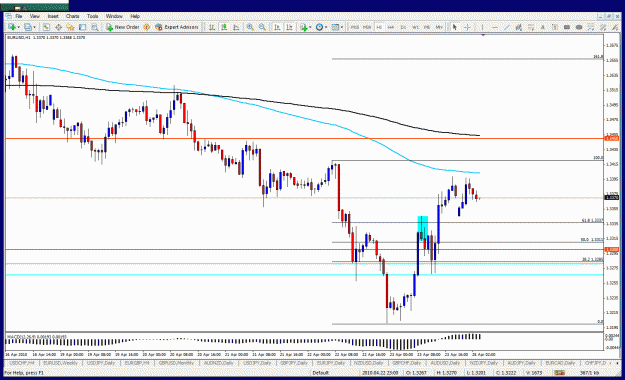This screenshot has height=380, width=625.
Task: Switch timeframe to M30
Action: point(367,27)
